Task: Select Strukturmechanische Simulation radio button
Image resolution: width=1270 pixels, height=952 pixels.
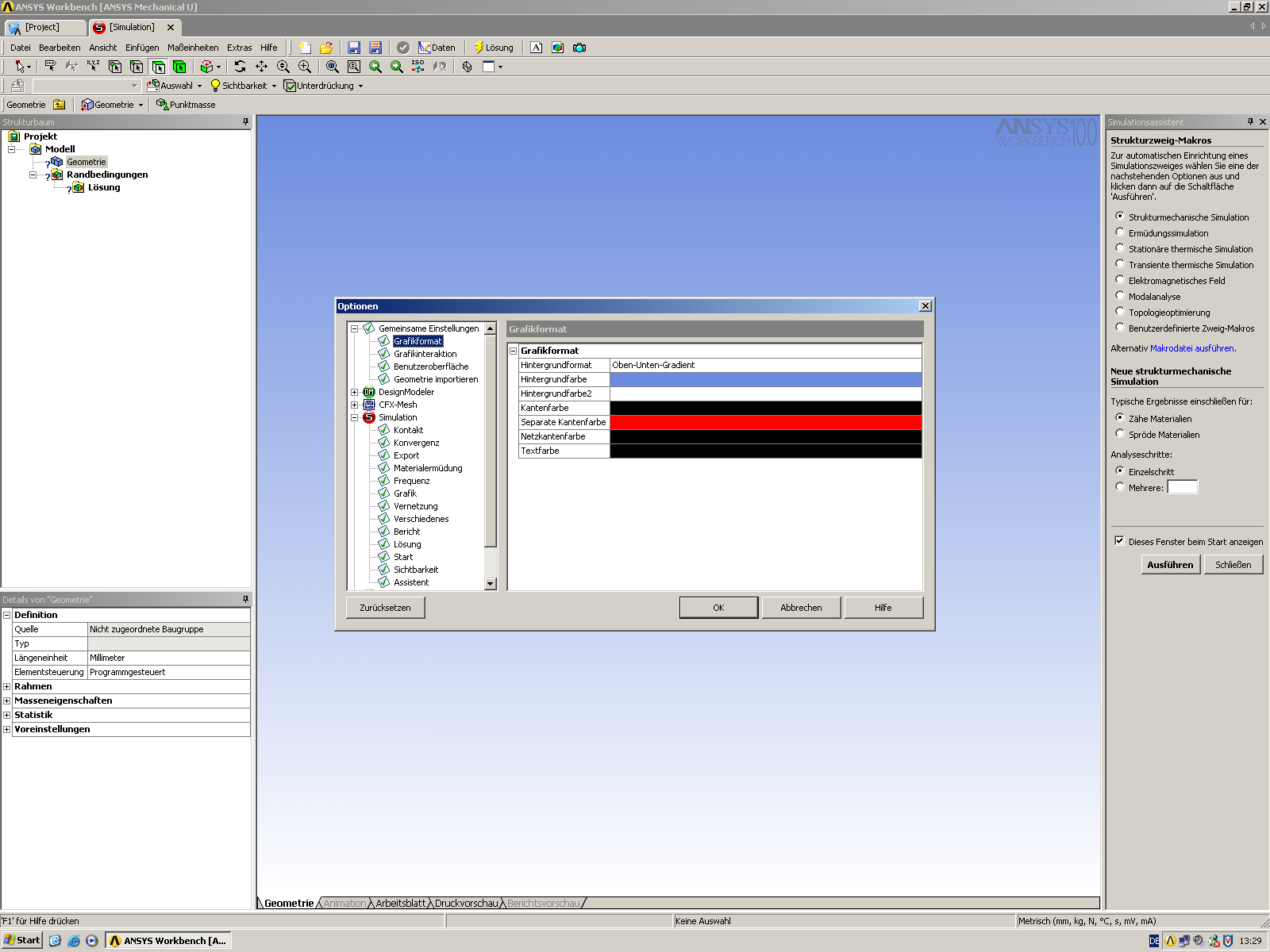Action: coord(1120,217)
